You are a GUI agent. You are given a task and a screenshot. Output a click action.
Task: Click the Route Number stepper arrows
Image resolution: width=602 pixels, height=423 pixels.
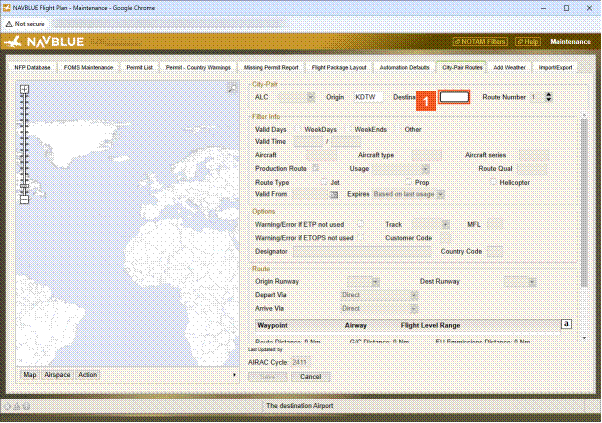549,97
